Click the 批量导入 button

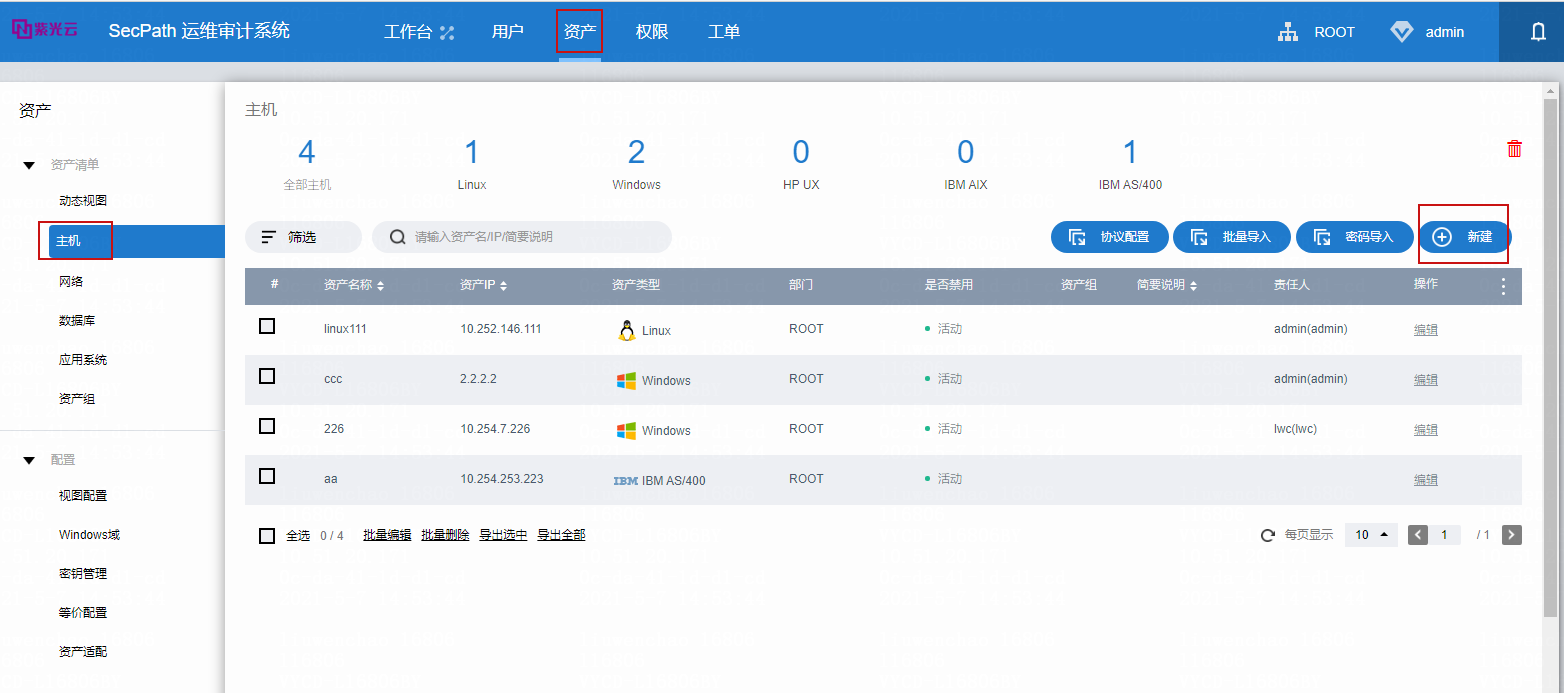[x=1232, y=237]
